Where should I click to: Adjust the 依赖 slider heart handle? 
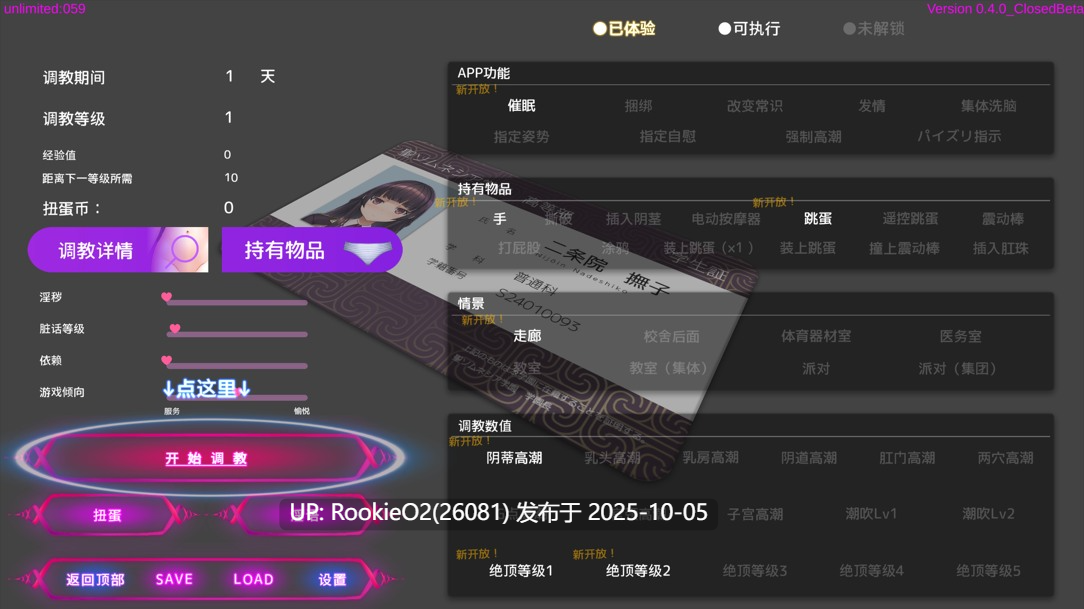coord(167,360)
